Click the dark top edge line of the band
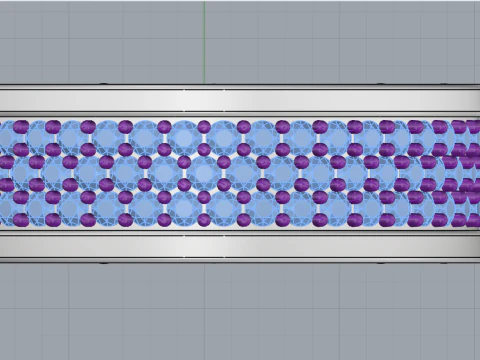Screen dimensions: 480x360 [x=240, y=85]
